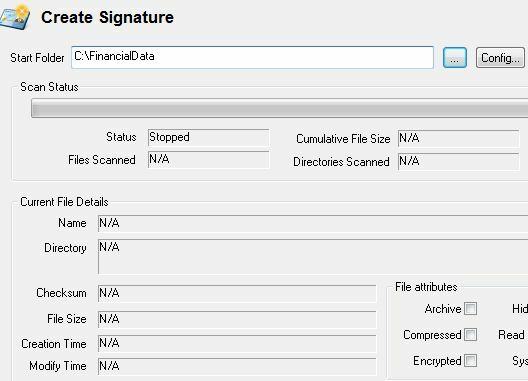Screen dimensions: 528x381
Task: Click the Modify Time value field
Action: pos(237,366)
